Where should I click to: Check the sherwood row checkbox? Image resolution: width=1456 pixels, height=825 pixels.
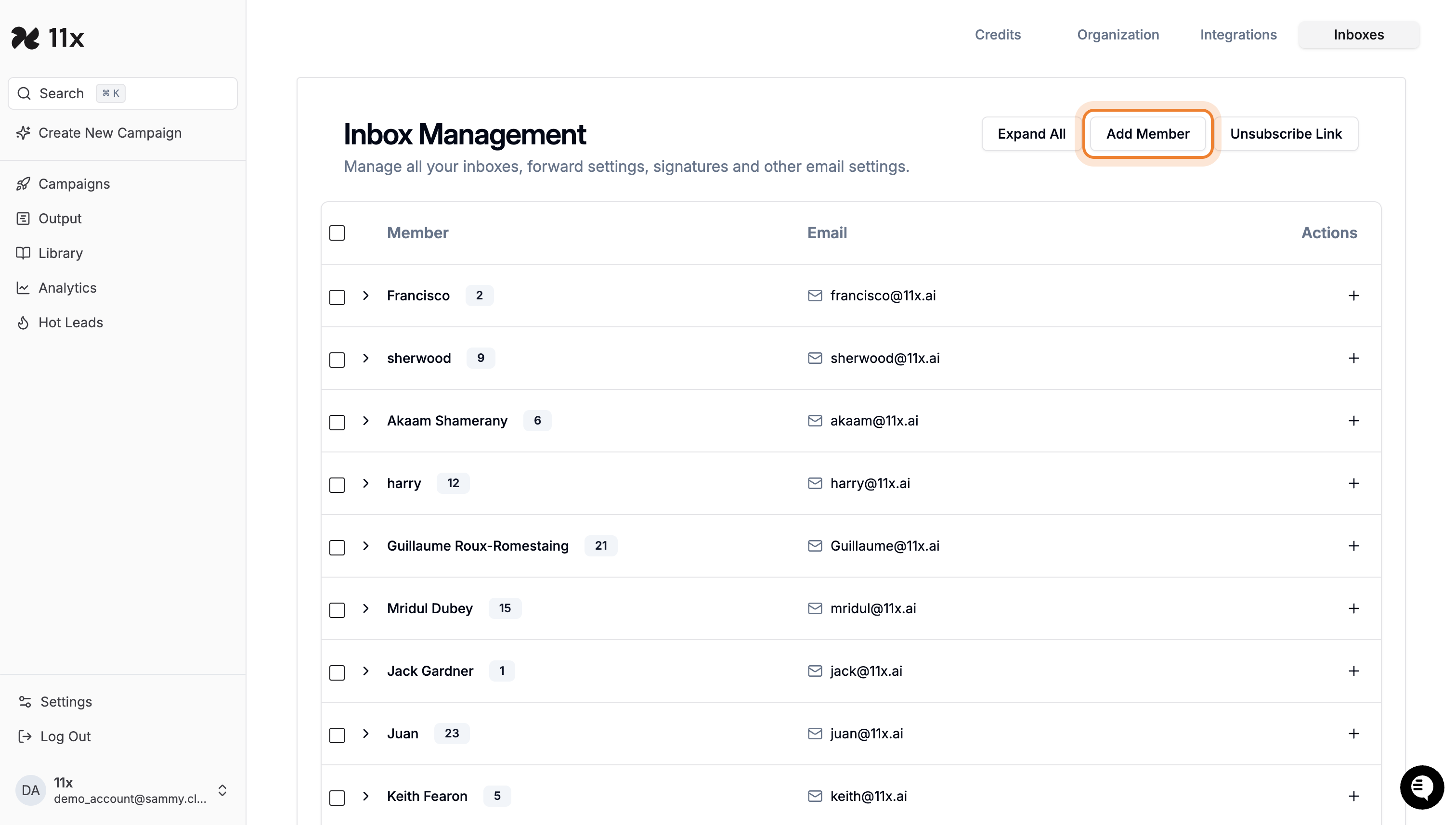[x=337, y=360]
